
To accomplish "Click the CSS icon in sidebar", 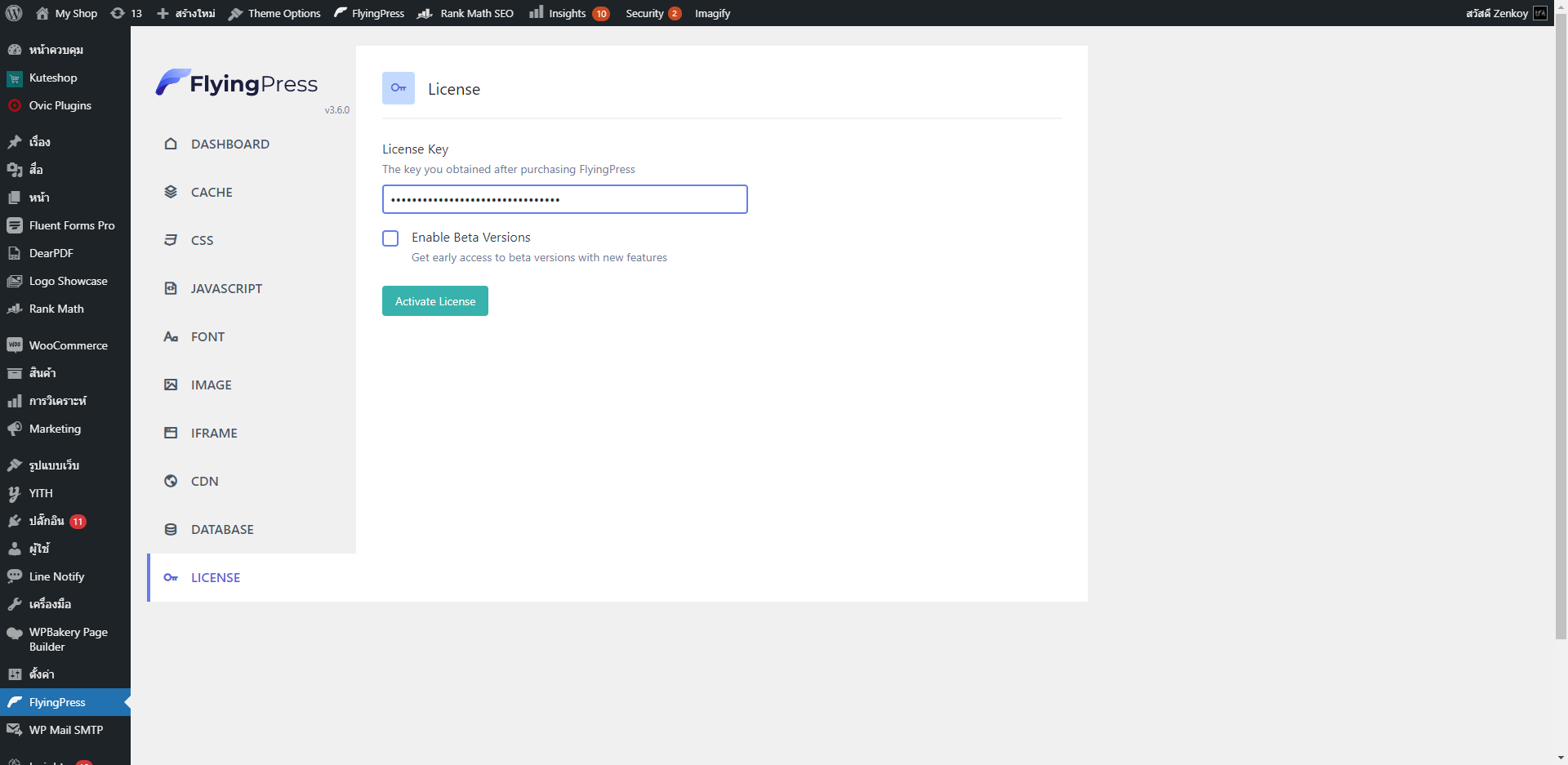I will click(x=171, y=240).
